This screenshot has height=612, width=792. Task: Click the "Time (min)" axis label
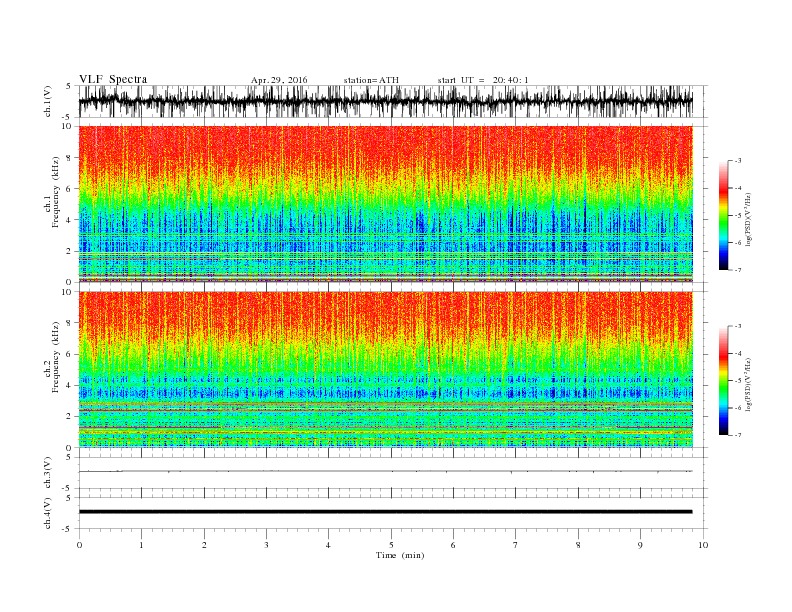[400, 555]
